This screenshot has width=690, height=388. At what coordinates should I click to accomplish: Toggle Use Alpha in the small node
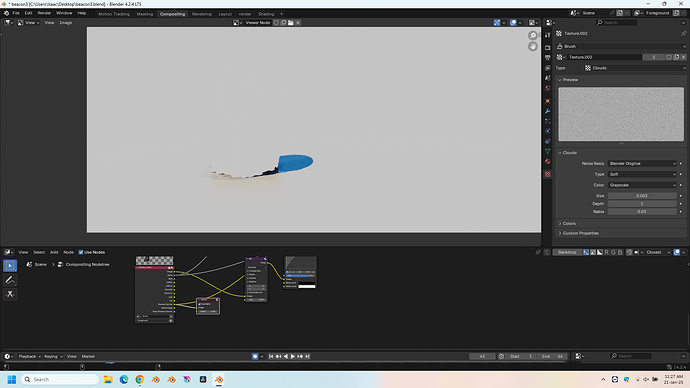pos(200,304)
